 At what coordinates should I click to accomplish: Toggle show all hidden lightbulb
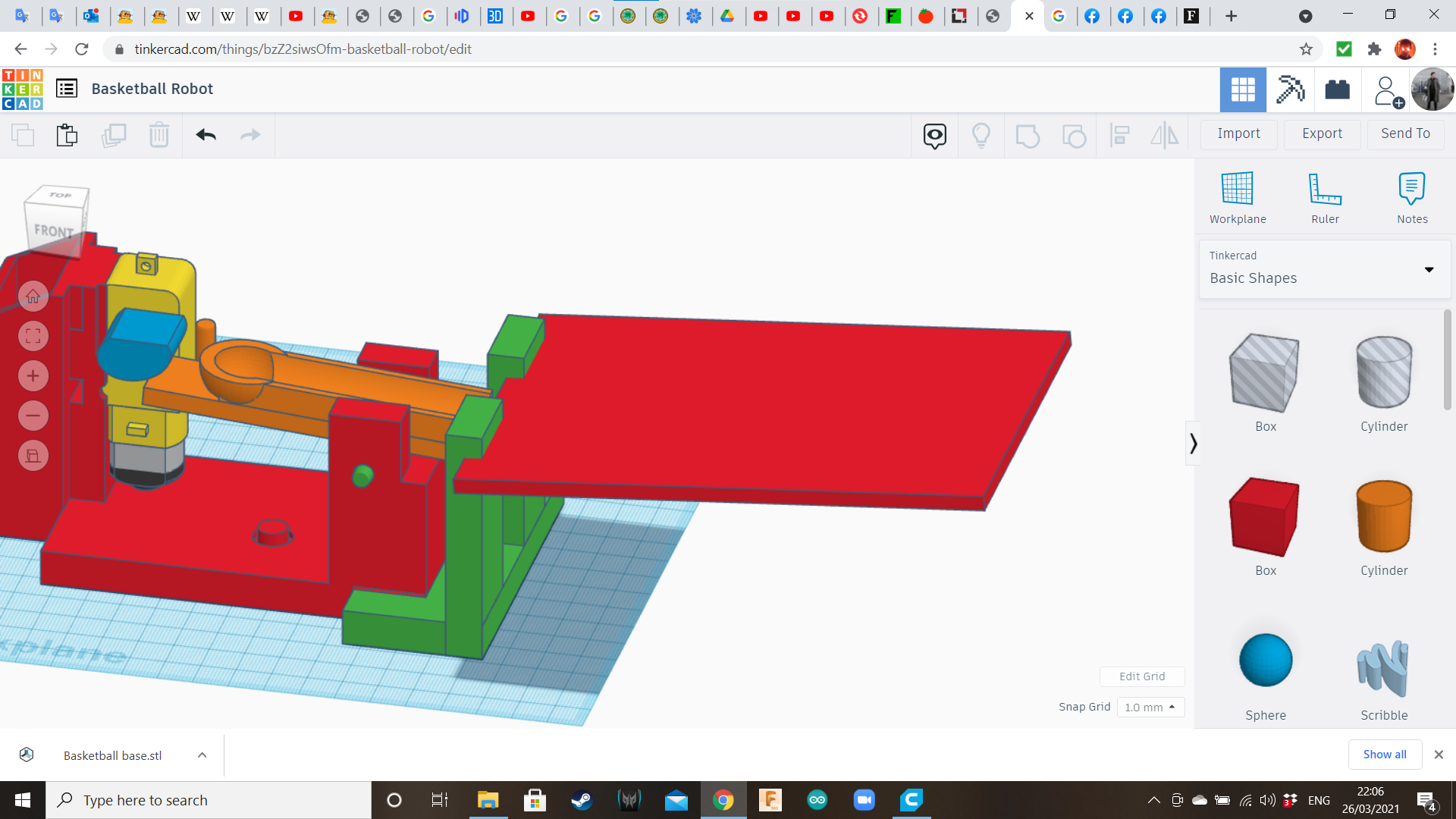pos(981,136)
